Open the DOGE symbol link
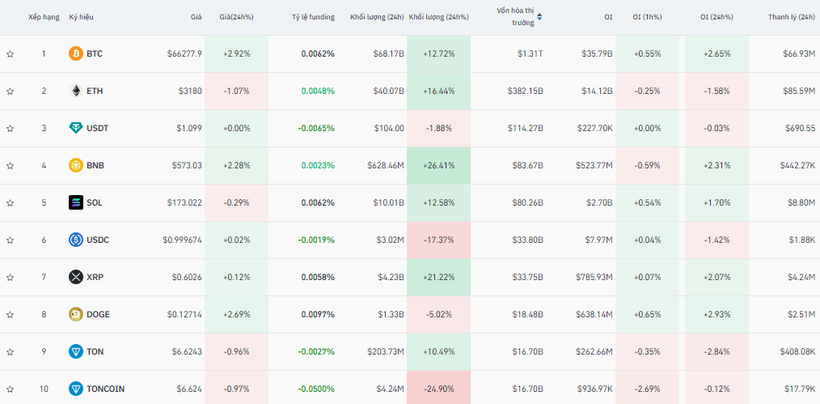 pyautogui.click(x=98, y=315)
